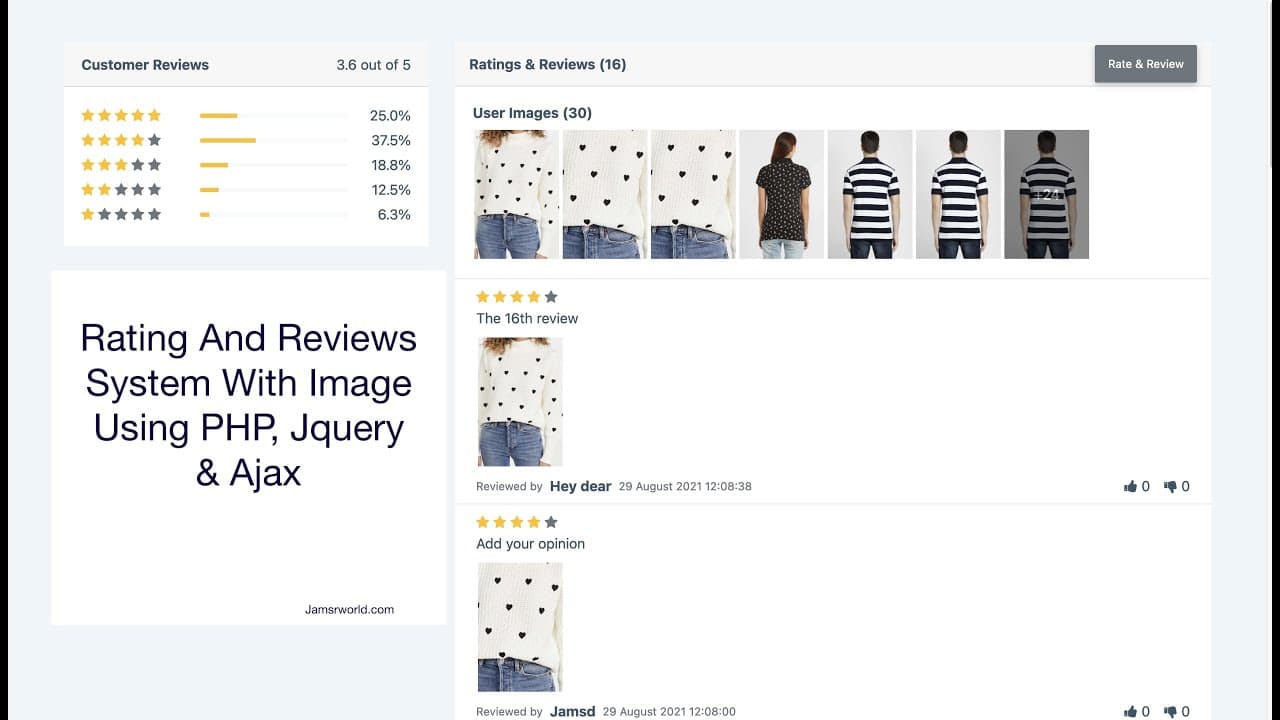Click the 25.0% progress bar
The height and width of the screenshot is (720, 1280).
tap(274, 116)
